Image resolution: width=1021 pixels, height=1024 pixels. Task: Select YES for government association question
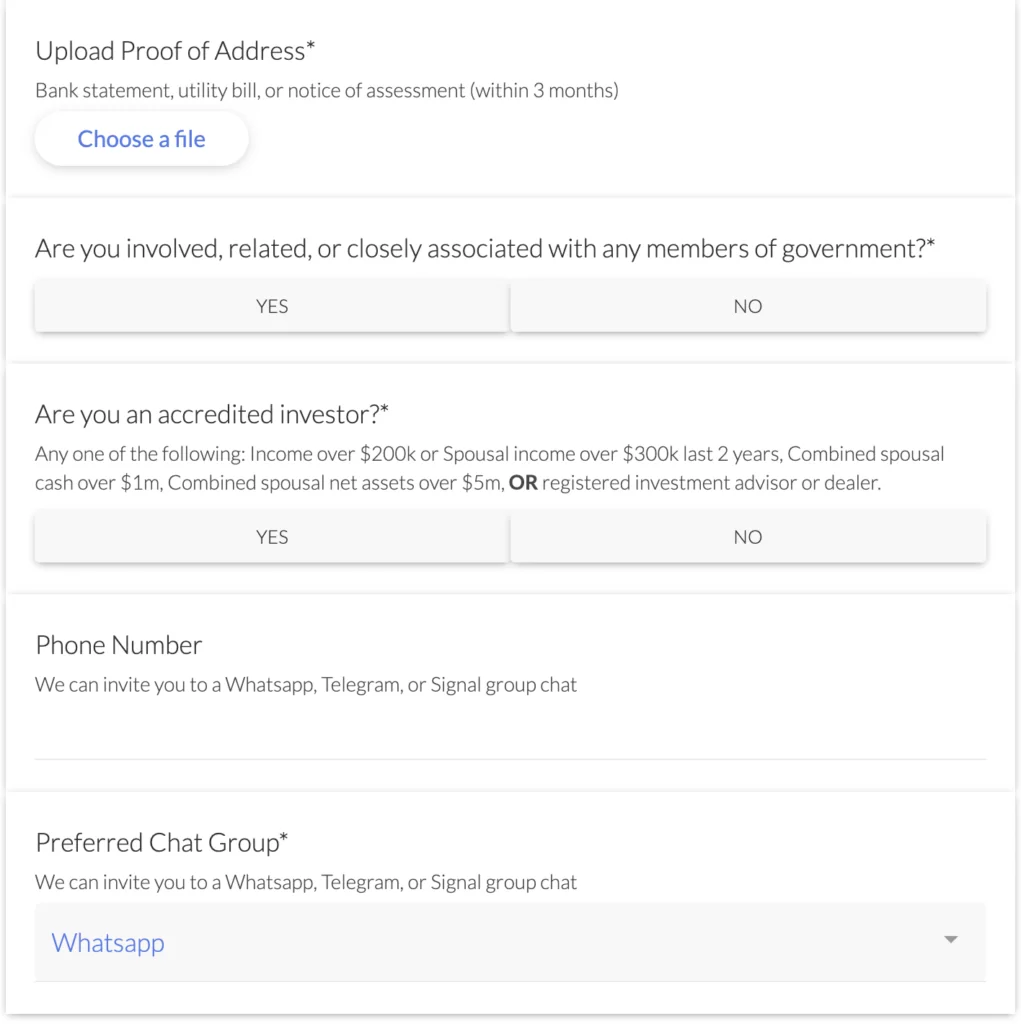pyautogui.click(x=271, y=306)
